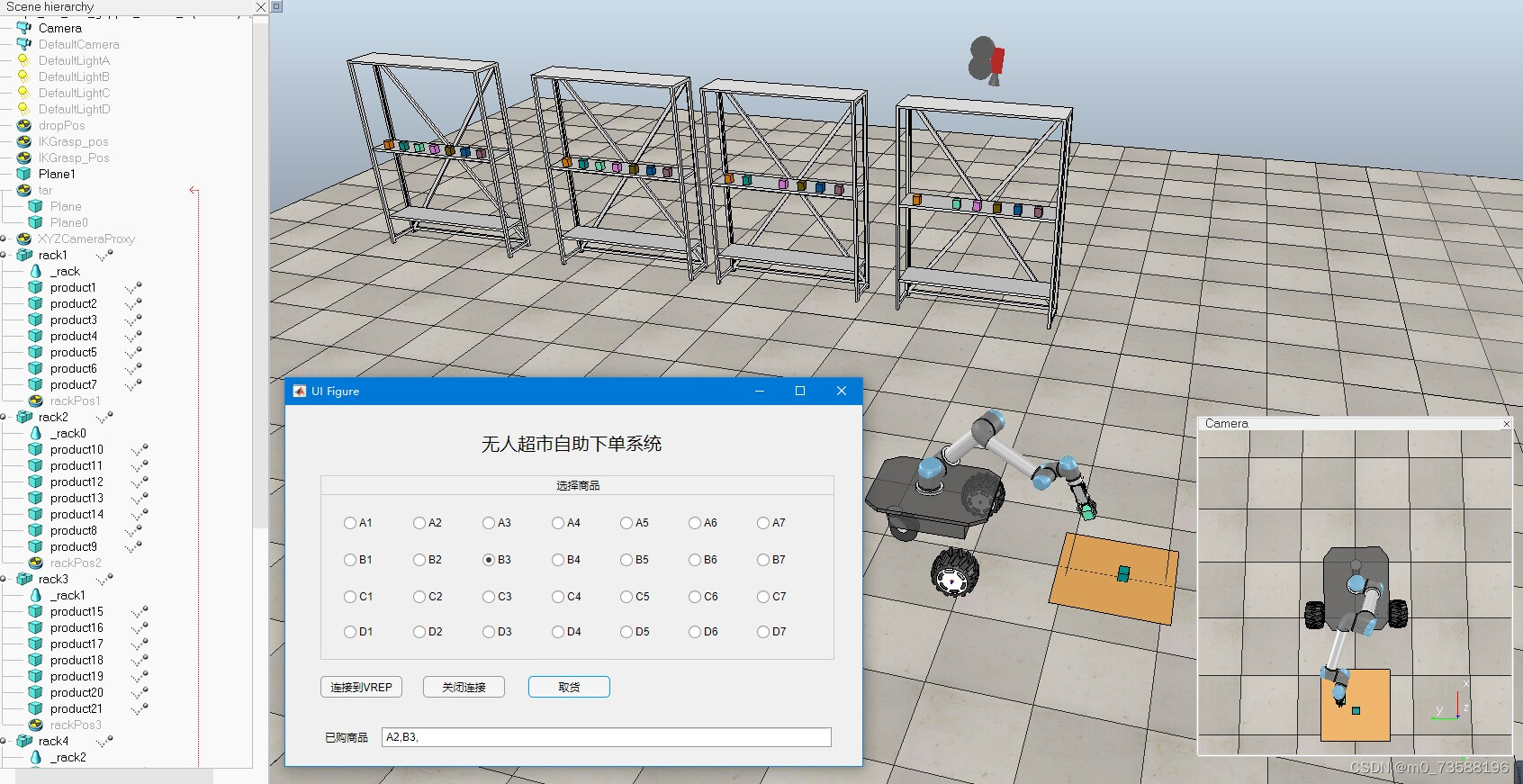Collapse the rack4 tree node
Viewport: 1523px width, 784px height.
pos(4,741)
